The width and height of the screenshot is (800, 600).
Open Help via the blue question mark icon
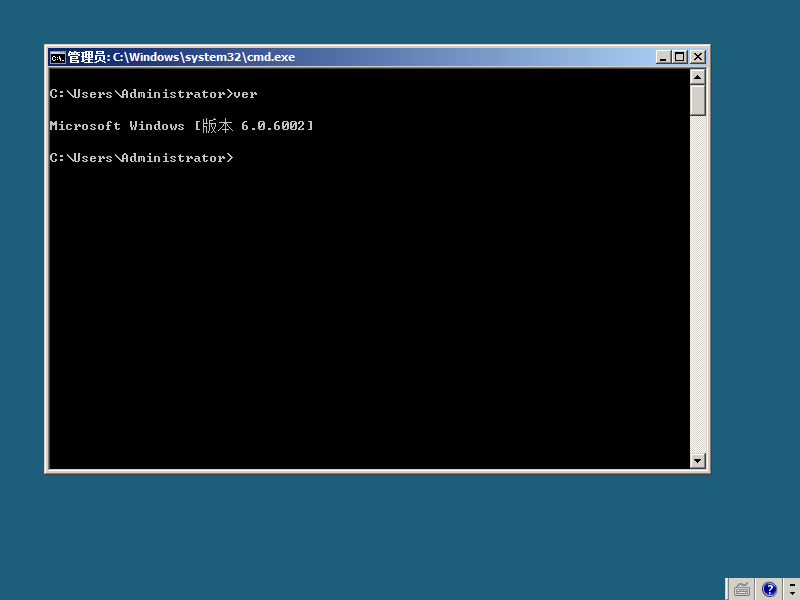tap(769, 589)
